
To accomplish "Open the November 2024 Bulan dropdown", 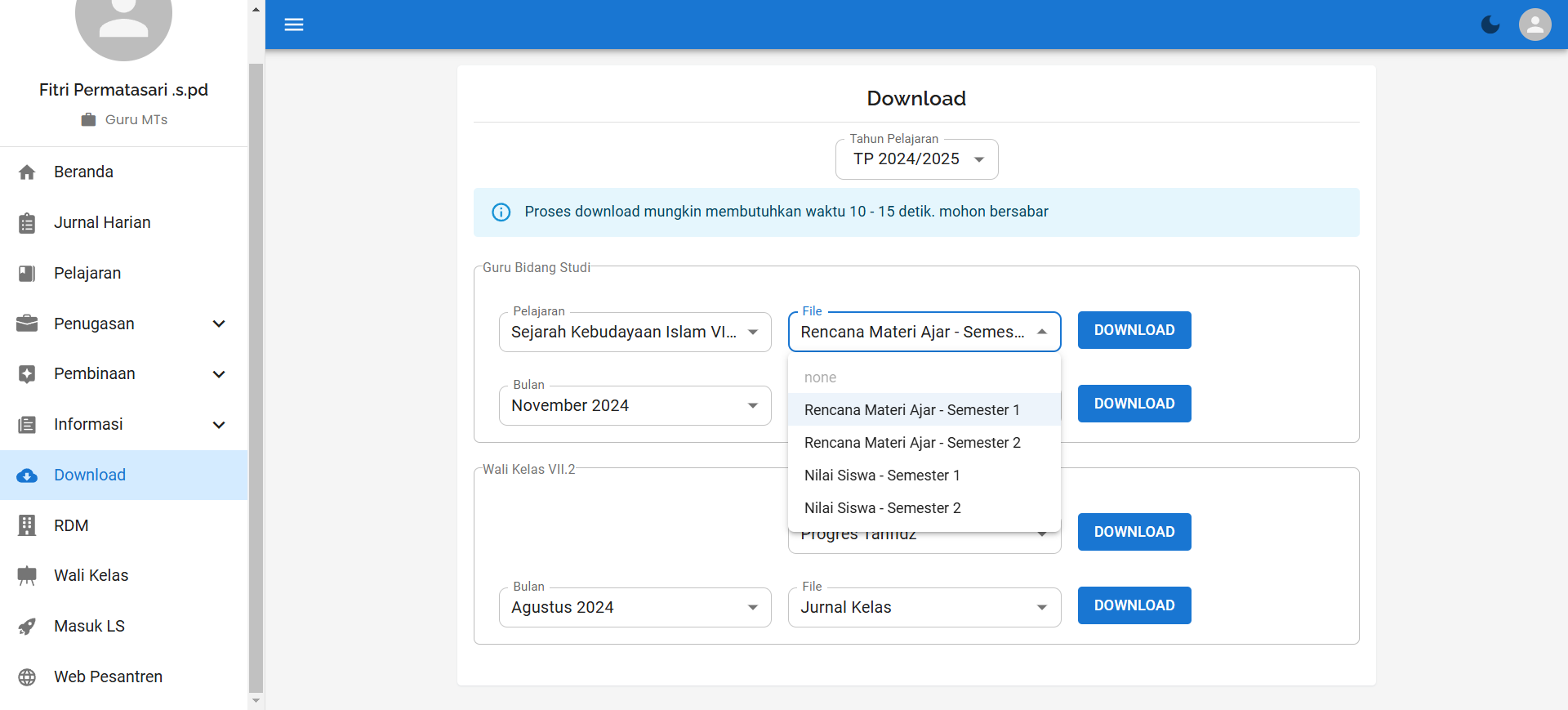I will click(635, 405).
